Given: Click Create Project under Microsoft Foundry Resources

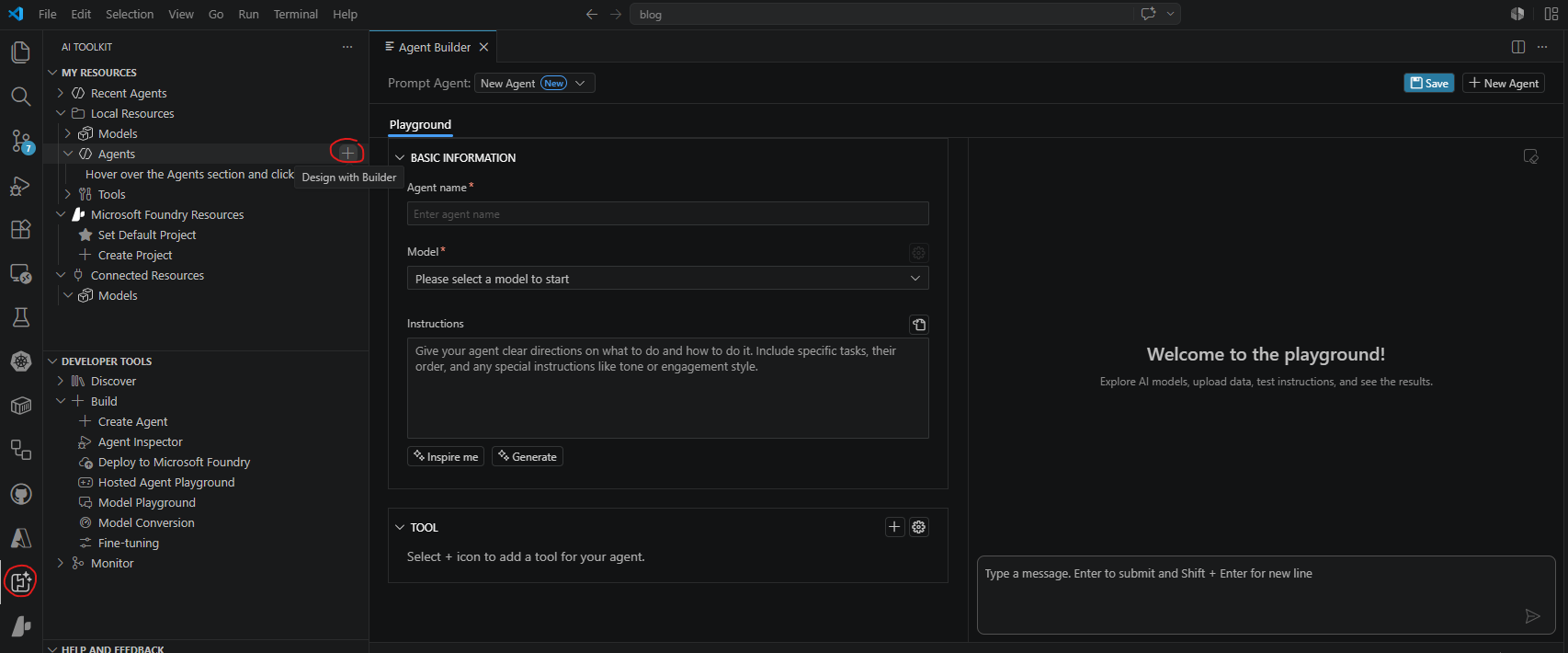Looking at the screenshot, I should pos(135,255).
